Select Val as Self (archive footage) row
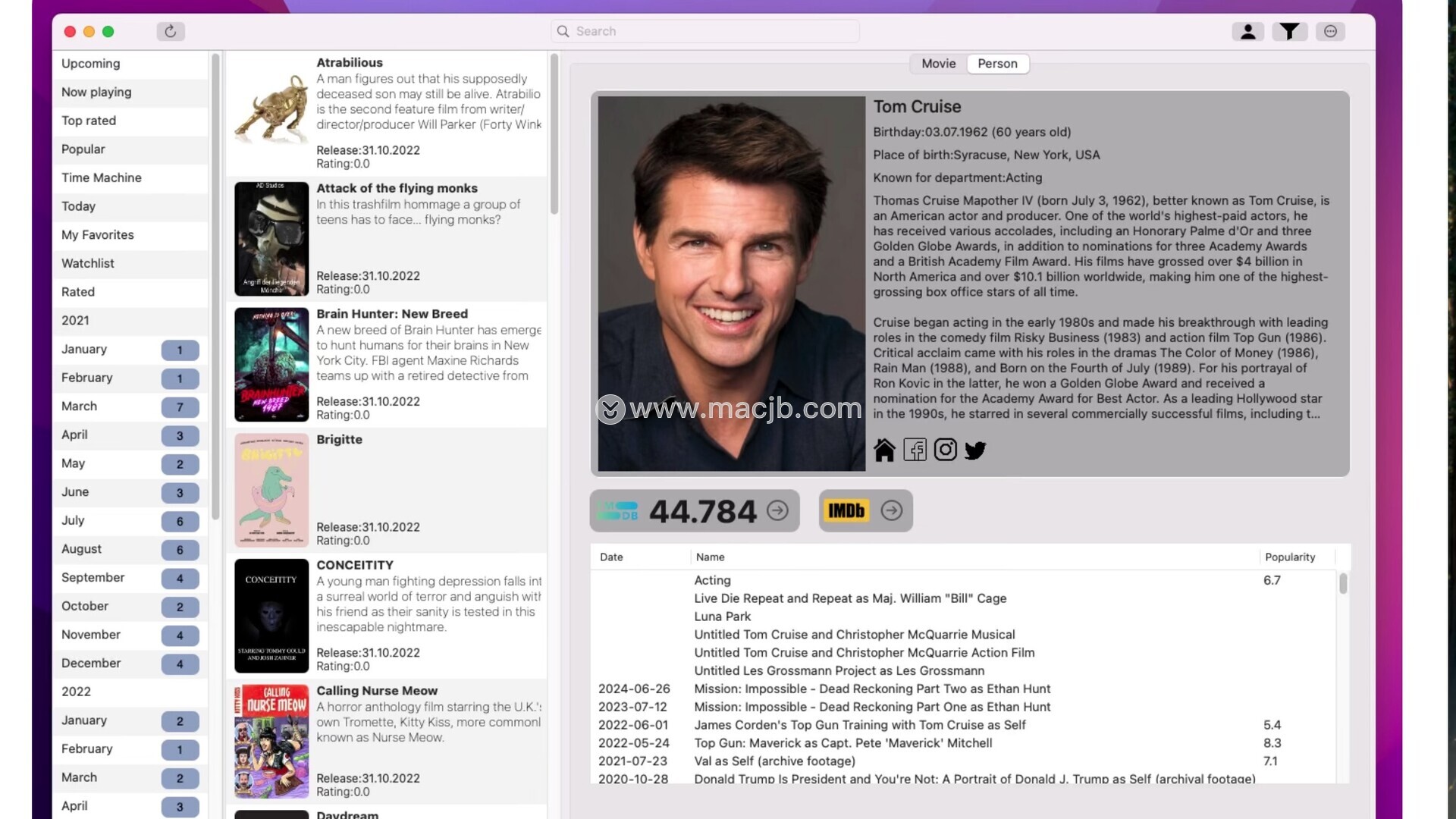The image size is (1456, 819). pos(963,761)
